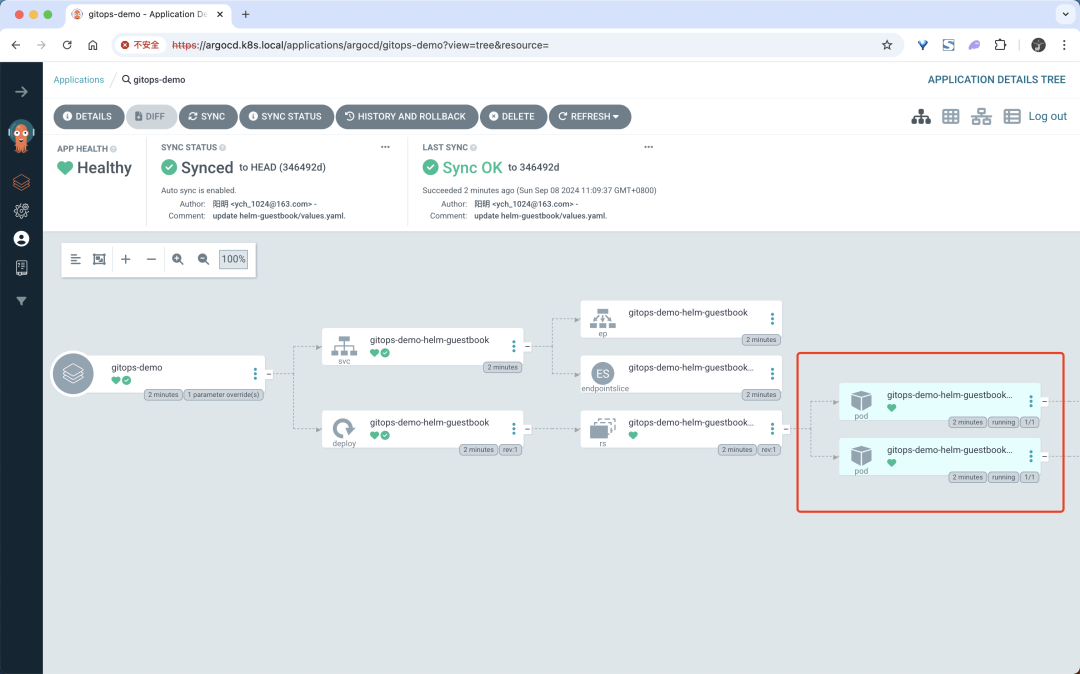This screenshot has height=674, width=1080.
Task: Bookmark page with star icon
Action: (887, 45)
